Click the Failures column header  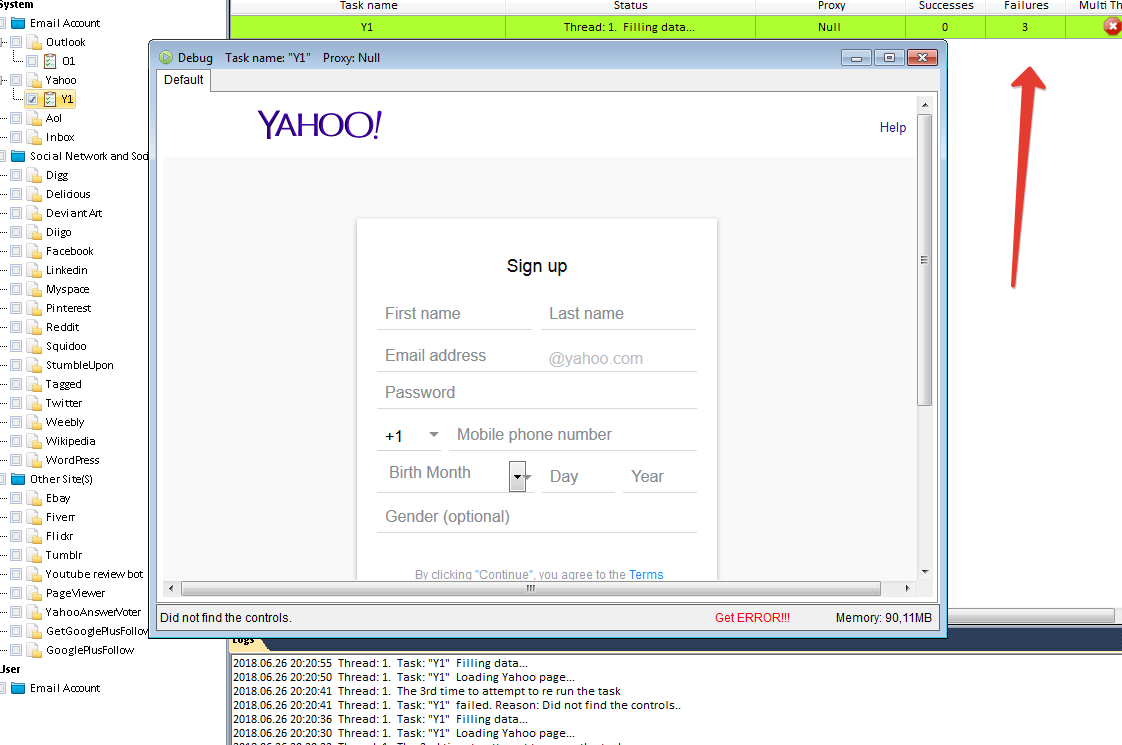(1027, 6)
